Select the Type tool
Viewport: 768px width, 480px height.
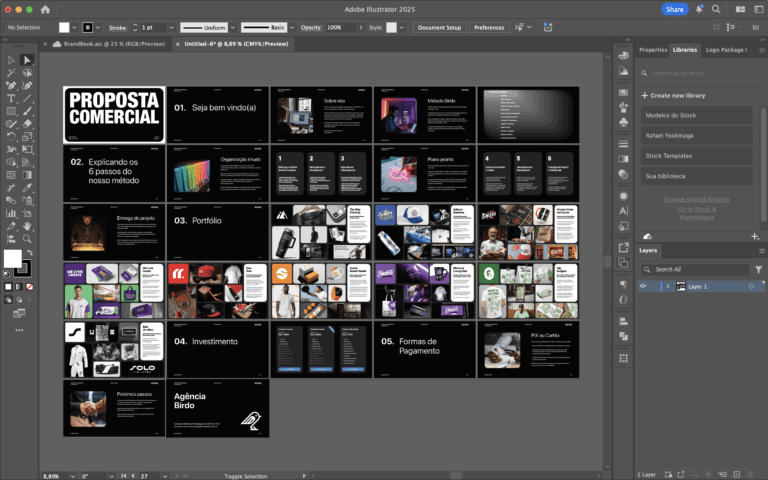tap(11, 98)
